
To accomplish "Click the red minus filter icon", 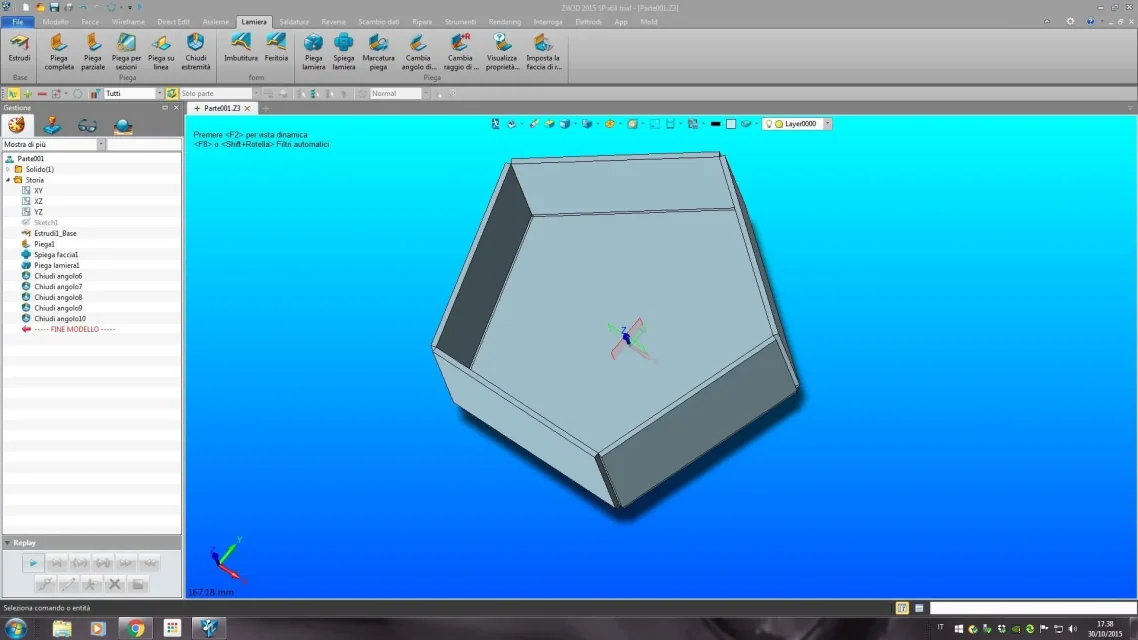I will 42,94.
